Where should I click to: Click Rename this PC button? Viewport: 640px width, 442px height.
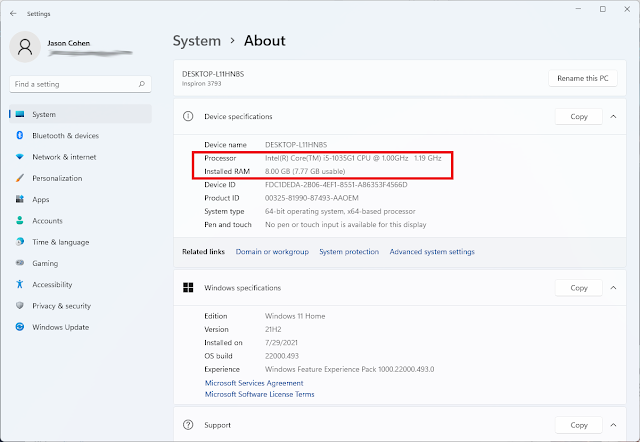tap(582, 78)
